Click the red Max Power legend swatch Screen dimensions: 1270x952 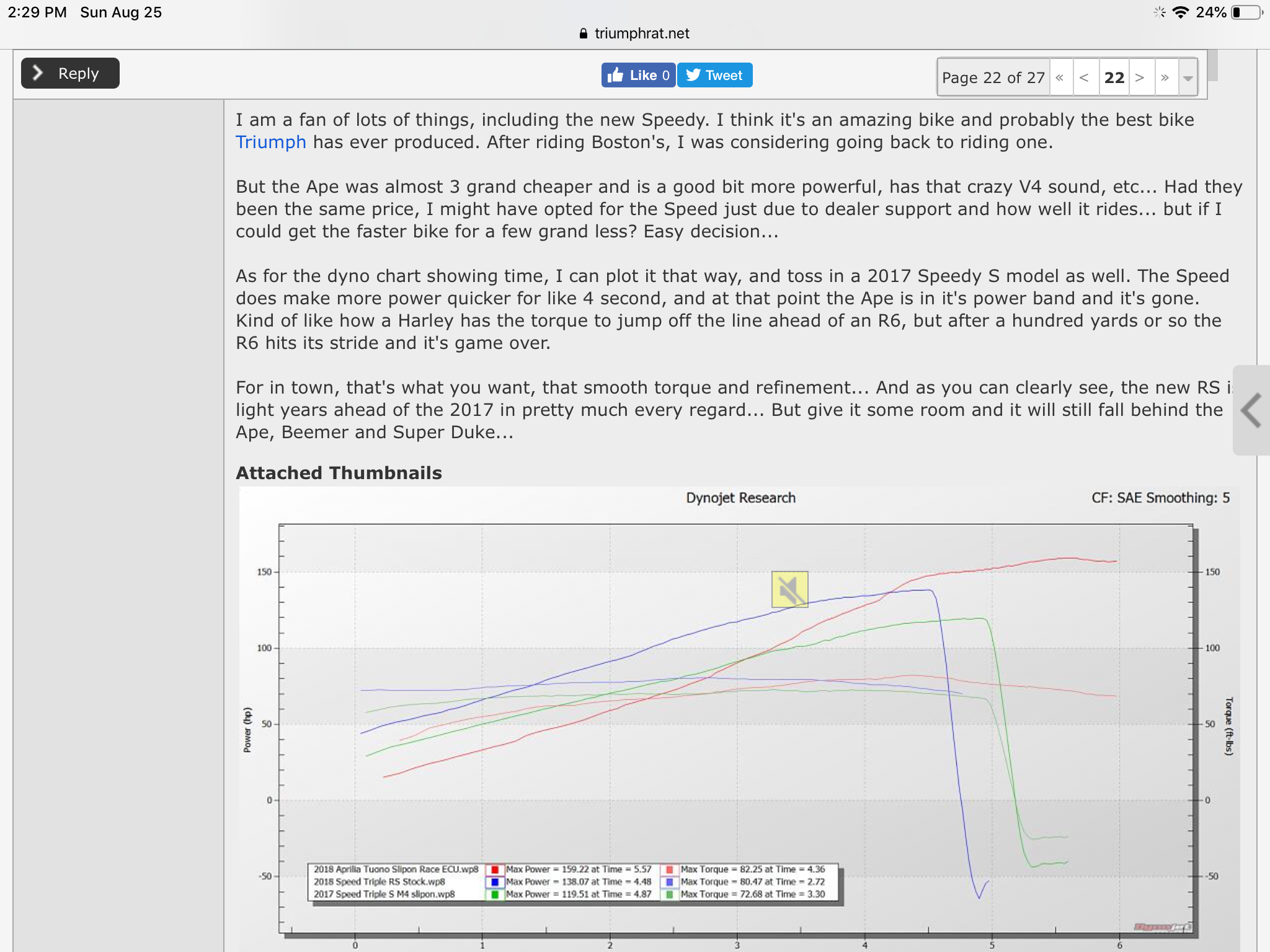coord(494,869)
